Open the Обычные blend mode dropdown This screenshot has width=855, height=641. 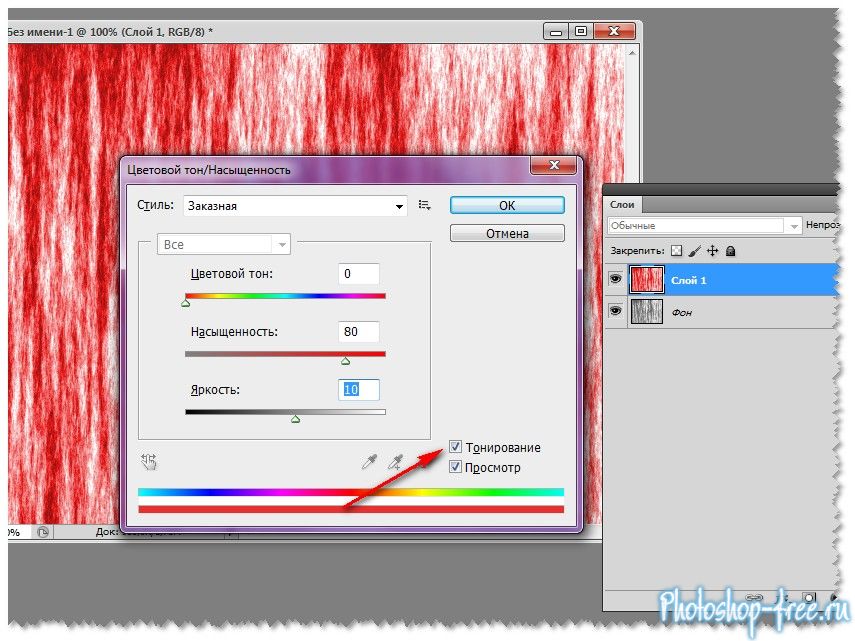[705, 226]
